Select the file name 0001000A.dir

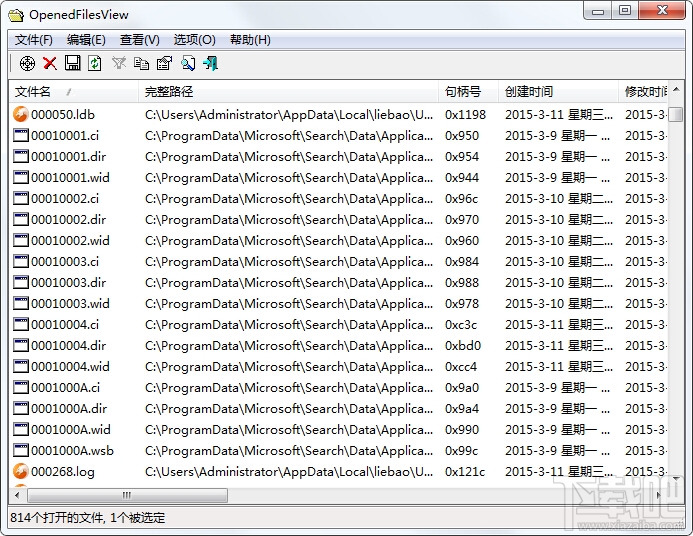tap(69, 408)
